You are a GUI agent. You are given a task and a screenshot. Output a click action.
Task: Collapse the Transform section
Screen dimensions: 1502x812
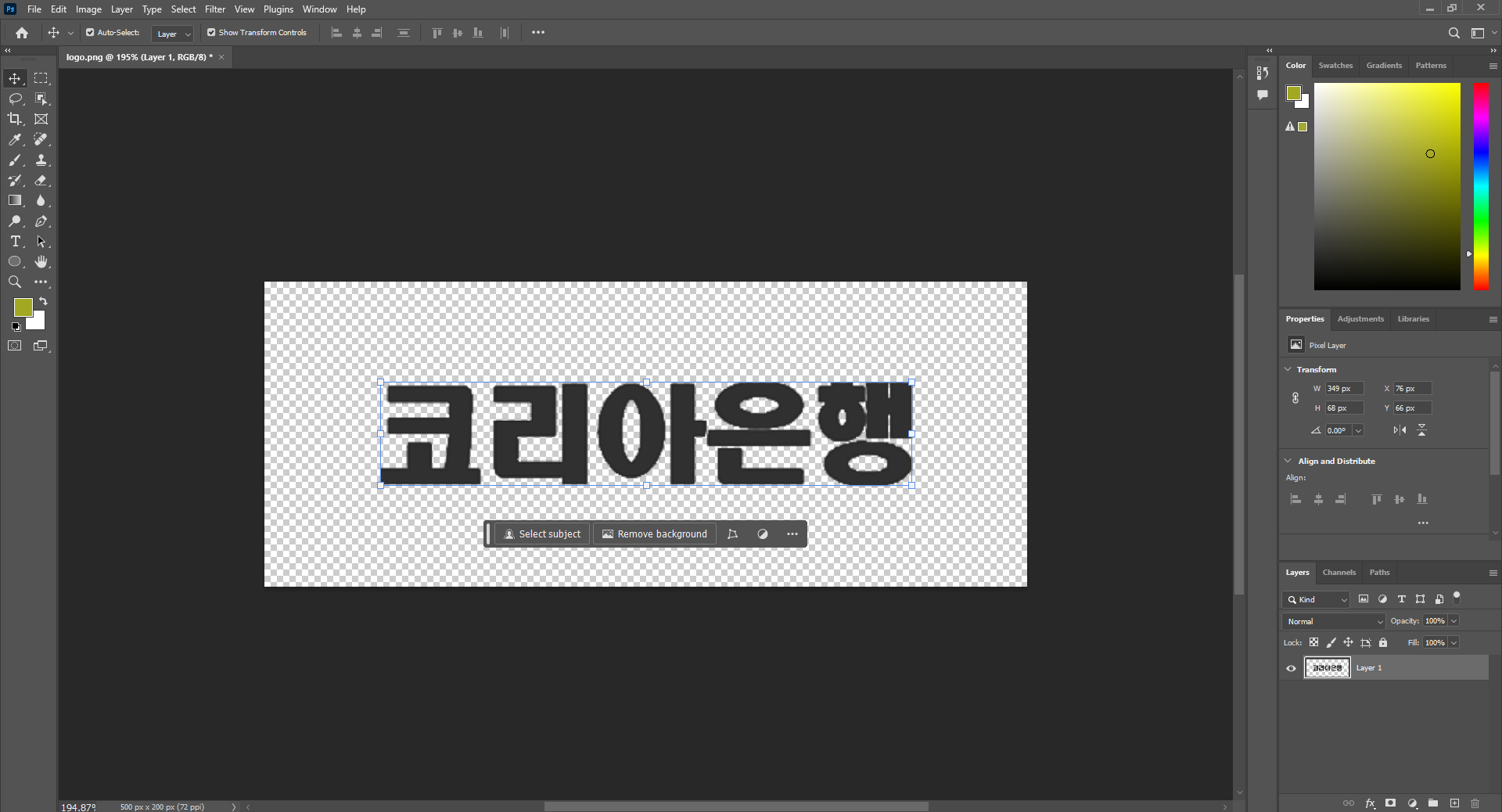[x=1288, y=369]
